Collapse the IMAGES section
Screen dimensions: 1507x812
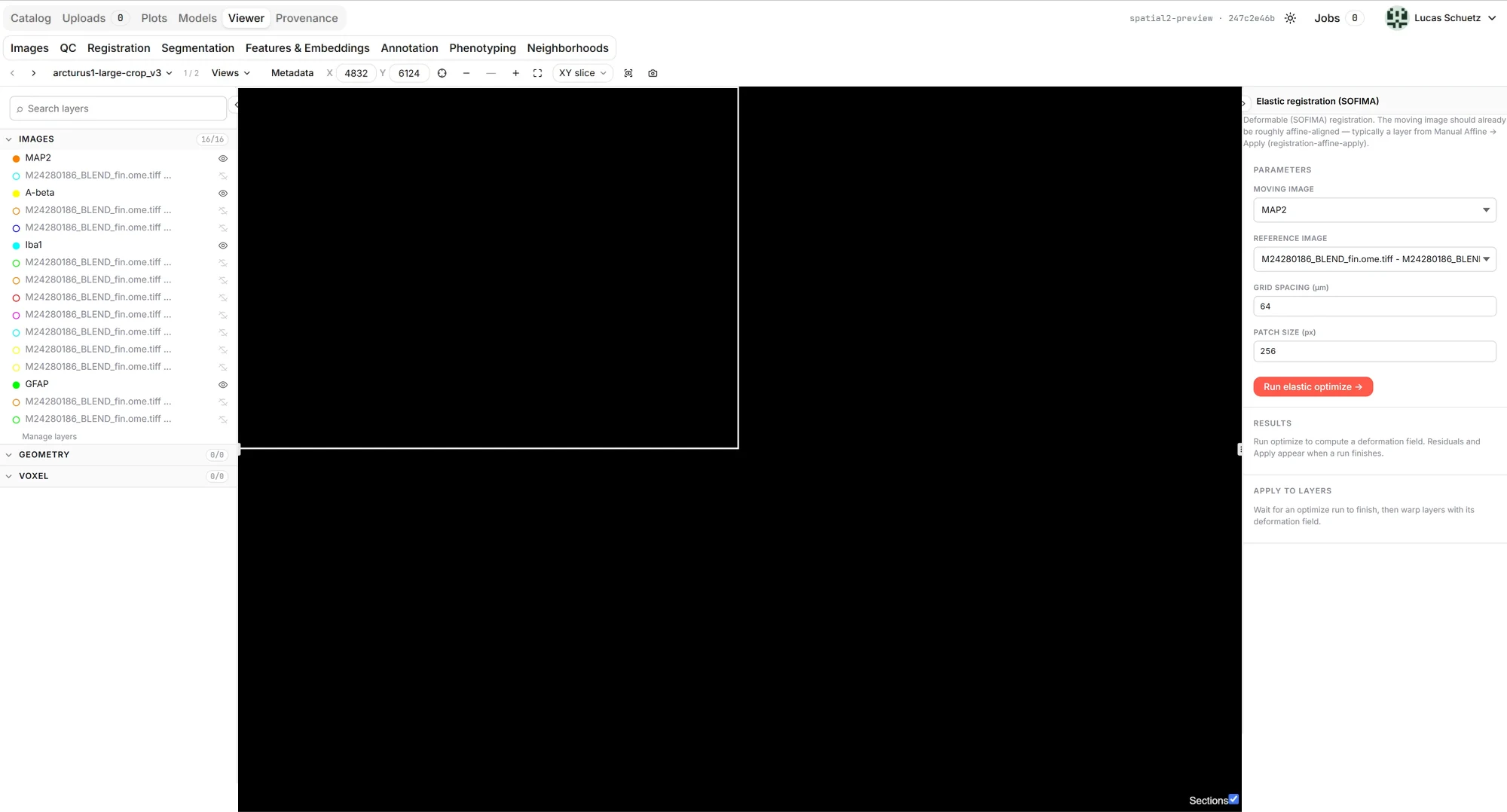(9, 139)
